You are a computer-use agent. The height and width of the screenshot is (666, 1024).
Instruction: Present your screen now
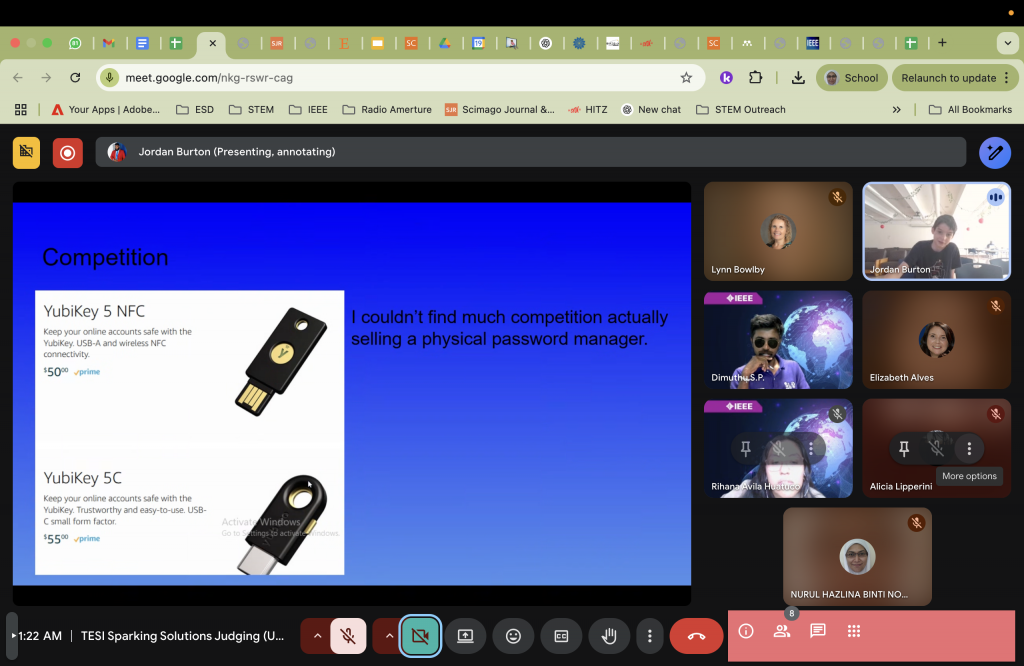point(465,636)
